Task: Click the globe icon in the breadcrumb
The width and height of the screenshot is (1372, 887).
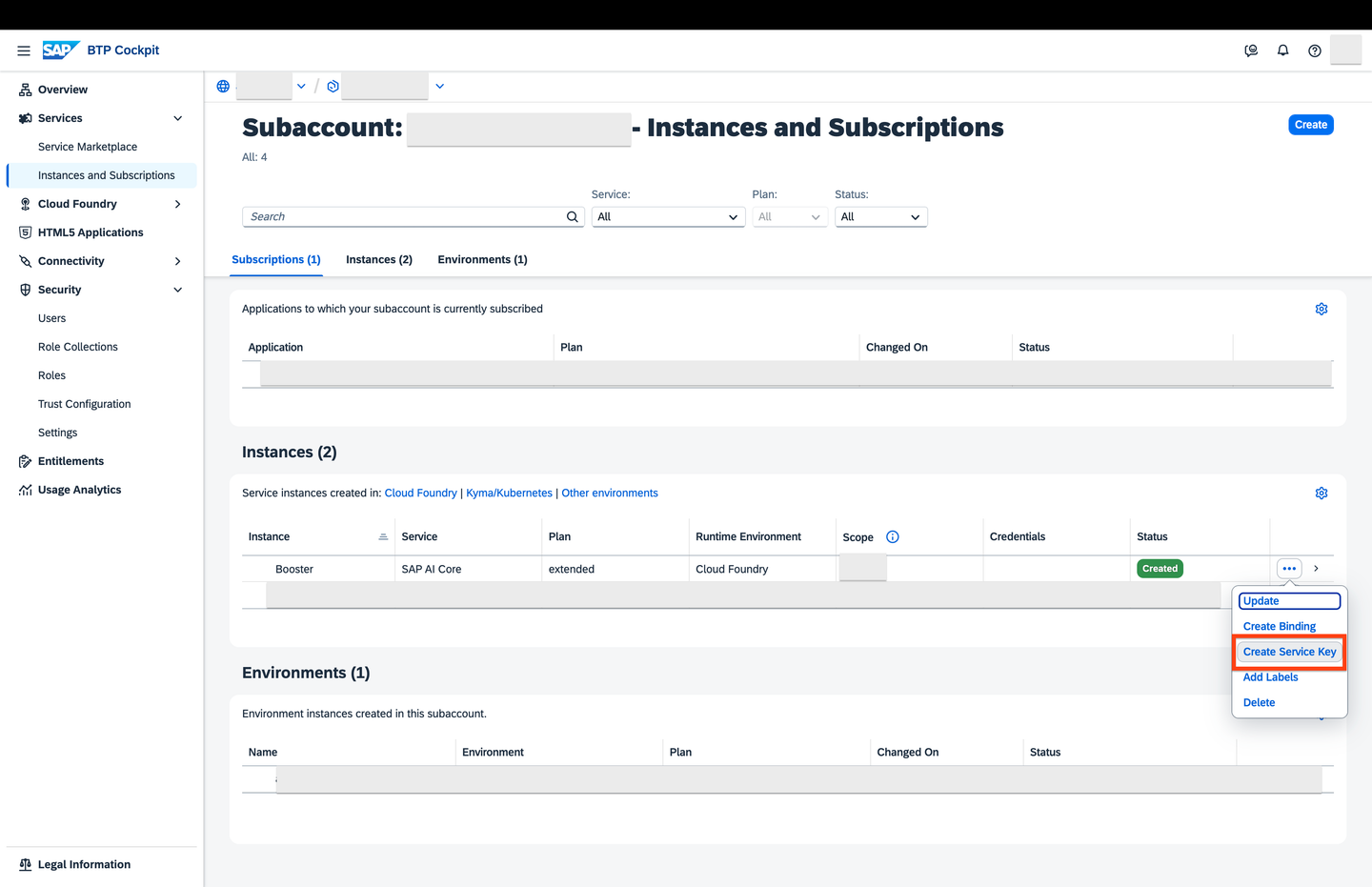Action: [223, 86]
